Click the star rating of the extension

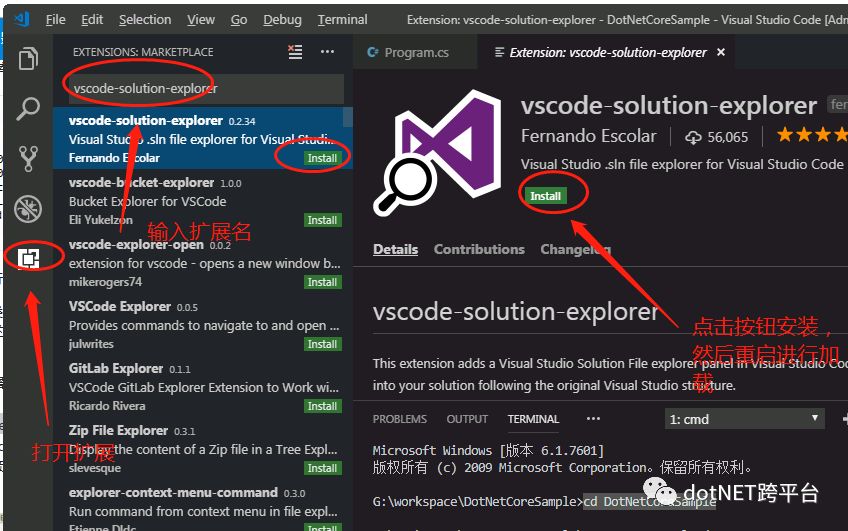(x=811, y=135)
